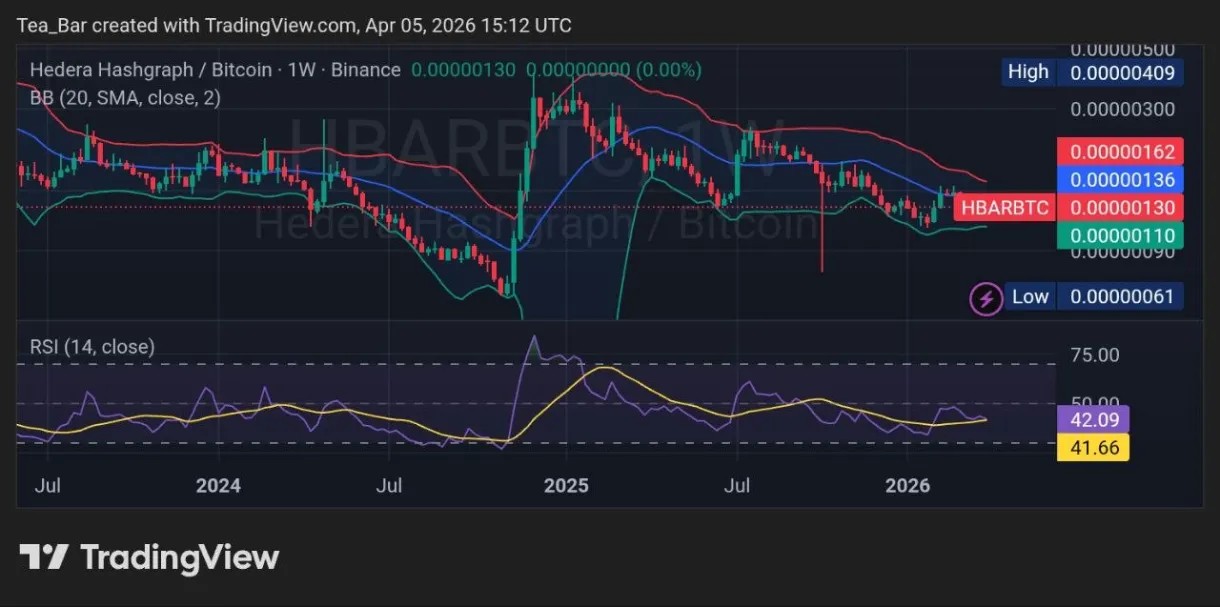Screen dimensions: 1220x607
Task: Click the yellow RSI MA value 41.66
Action: tap(1093, 448)
